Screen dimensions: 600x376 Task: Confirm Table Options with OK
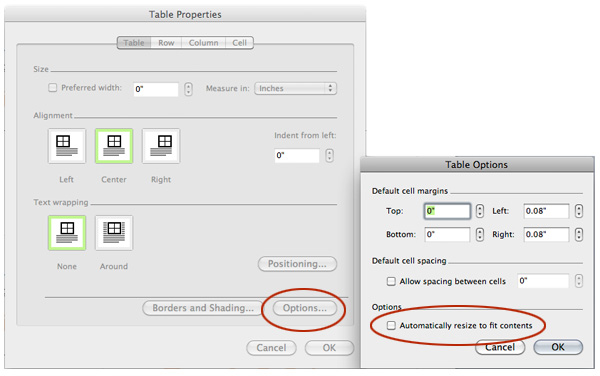point(558,347)
